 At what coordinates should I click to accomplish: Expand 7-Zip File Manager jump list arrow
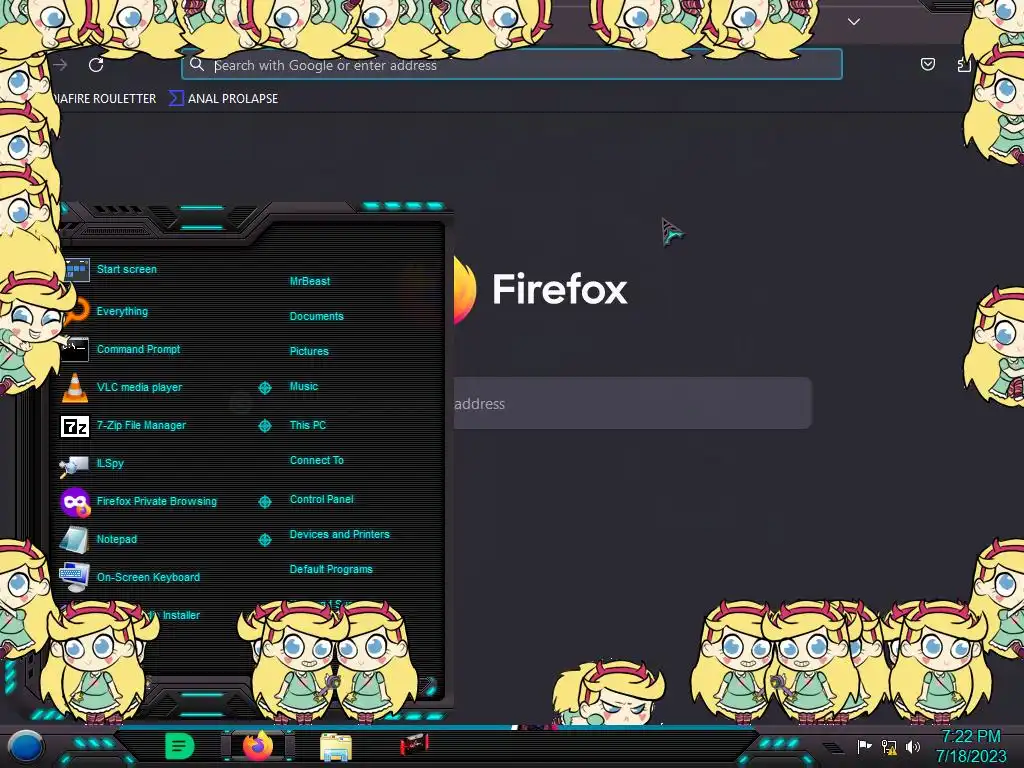[264, 426]
